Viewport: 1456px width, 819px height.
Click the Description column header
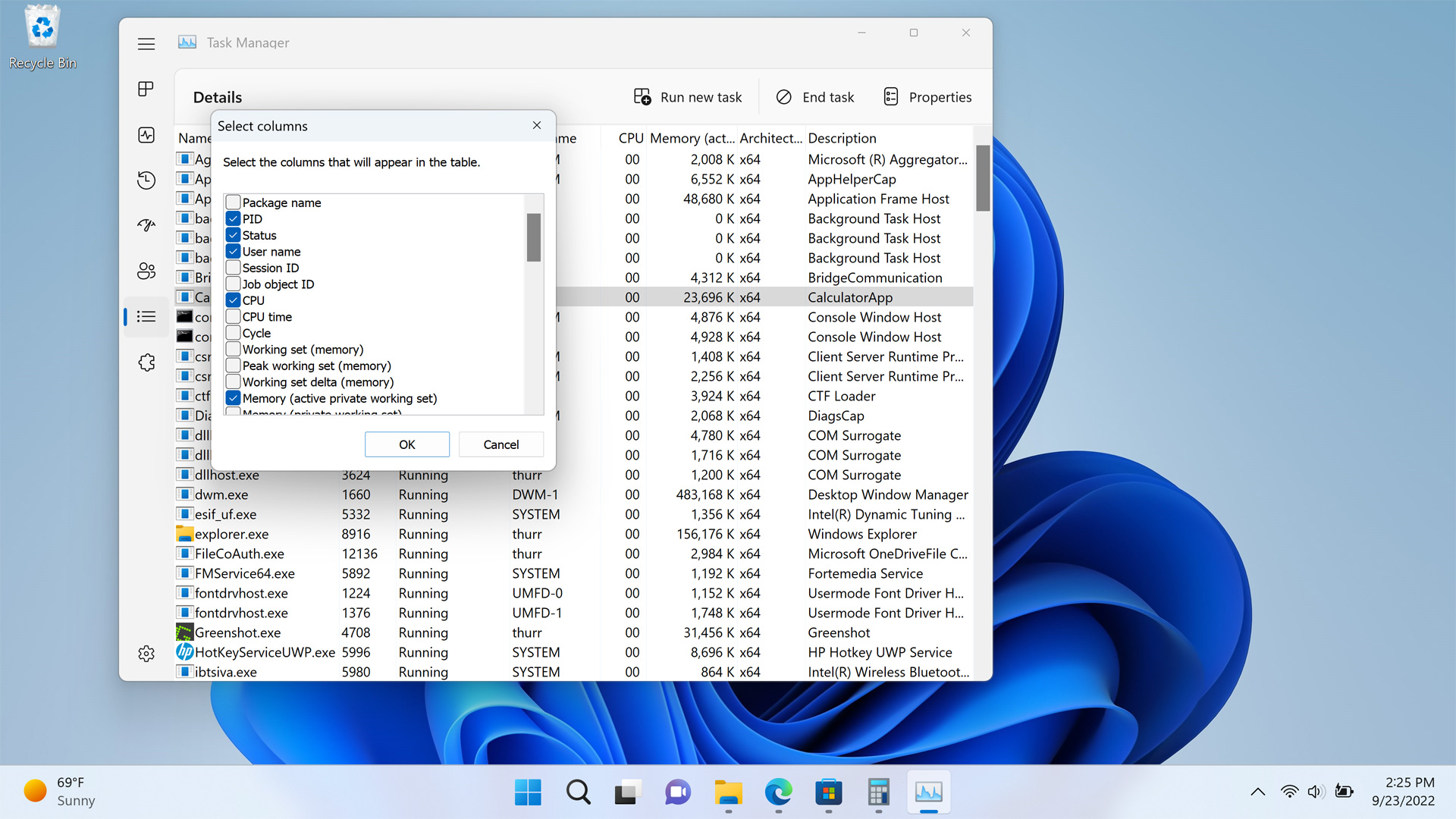coord(842,138)
